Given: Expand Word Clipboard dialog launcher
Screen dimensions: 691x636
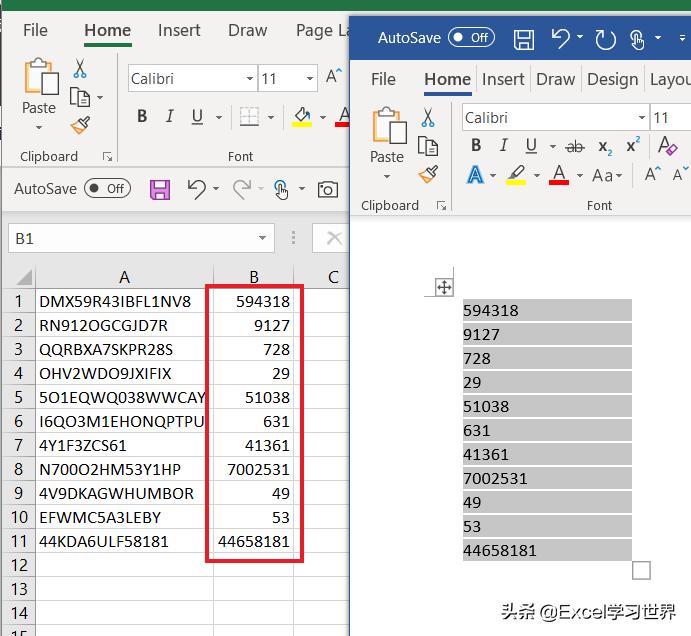Looking at the screenshot, I should 441,205.
